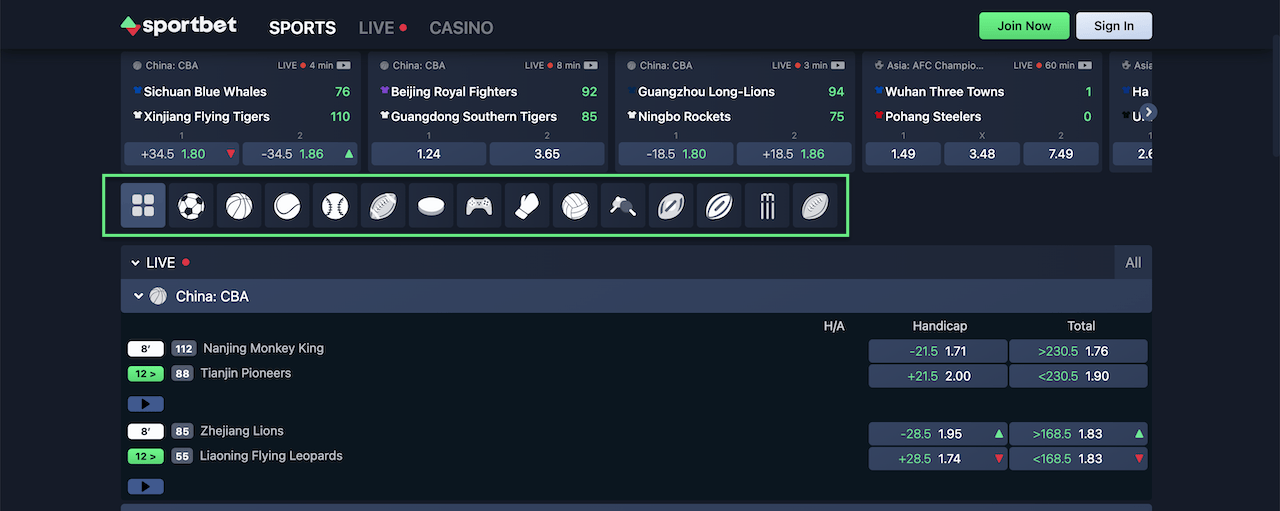Select Nanjing Monkey King -21.5 handicap 1.71
Screen dimensions: 1280x511
[x=938, y=351]
